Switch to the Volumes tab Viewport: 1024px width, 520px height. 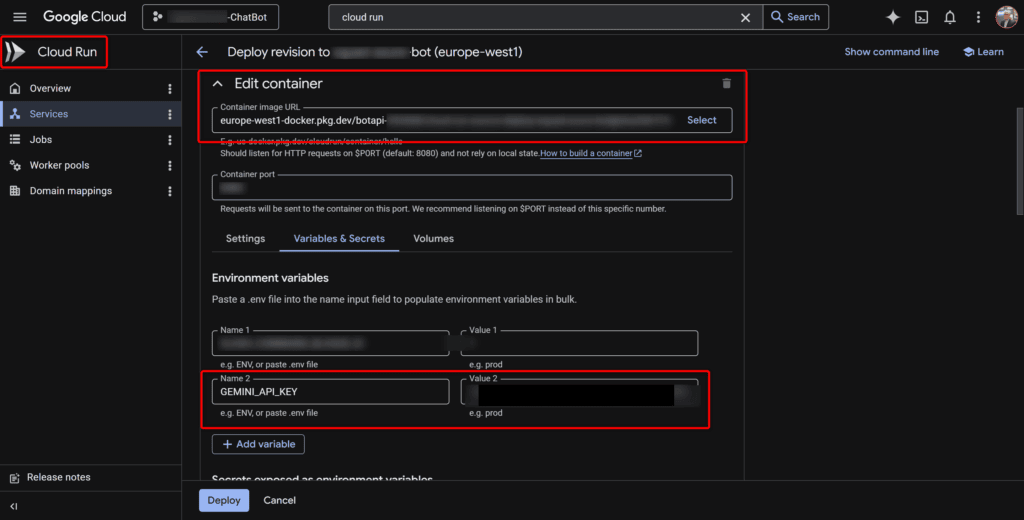point(434,238)
